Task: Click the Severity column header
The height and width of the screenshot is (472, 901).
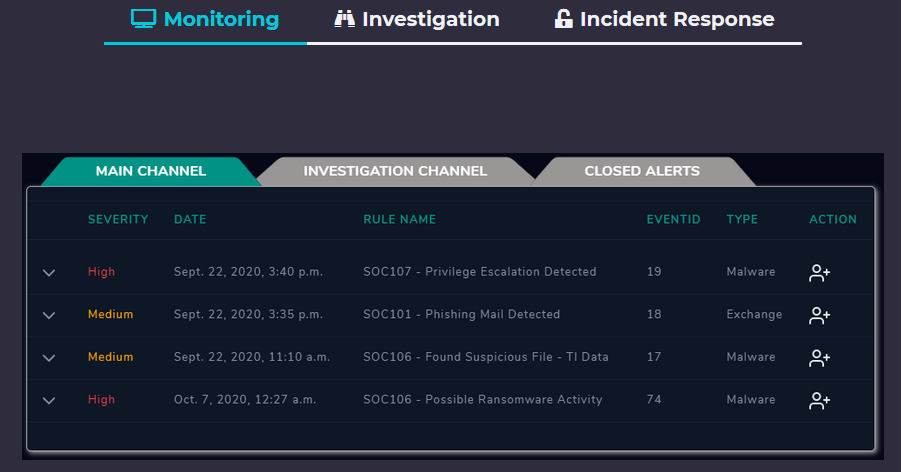Action: 118,220
